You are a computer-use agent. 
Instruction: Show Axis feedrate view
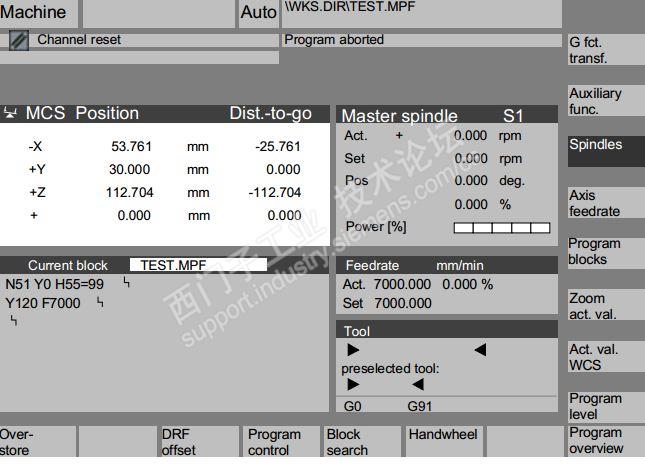coord(606,203)
